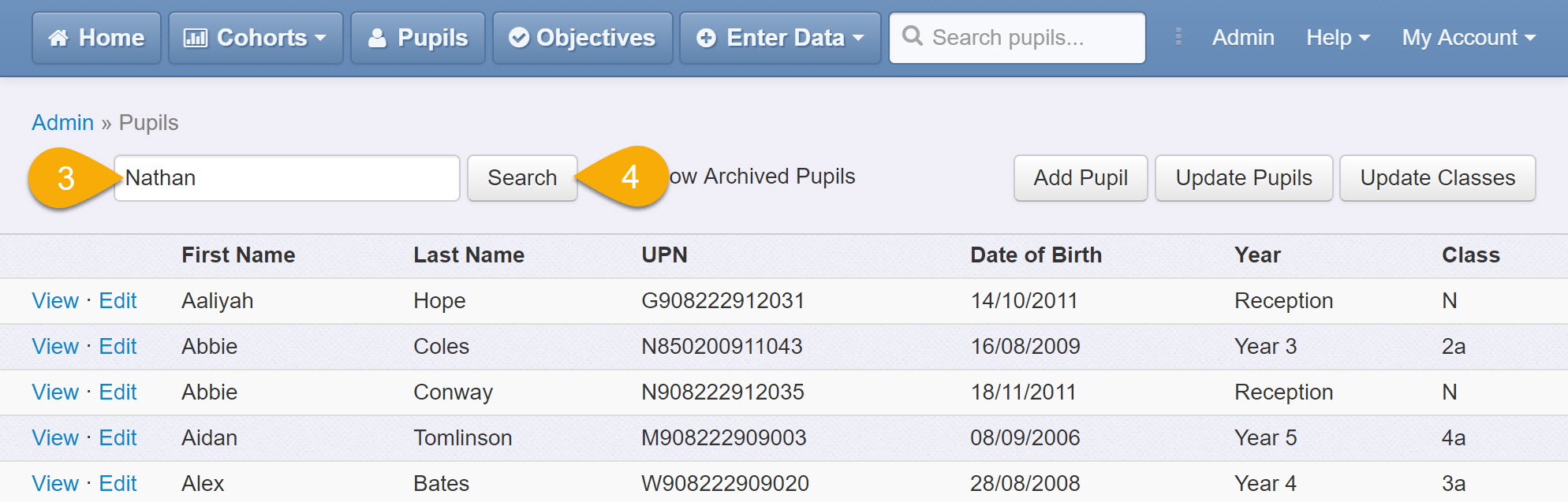Edit pupil Aaliyah Hope
Image resolution: width=1568 pixels, height=502 pixels.
point(118,301)
